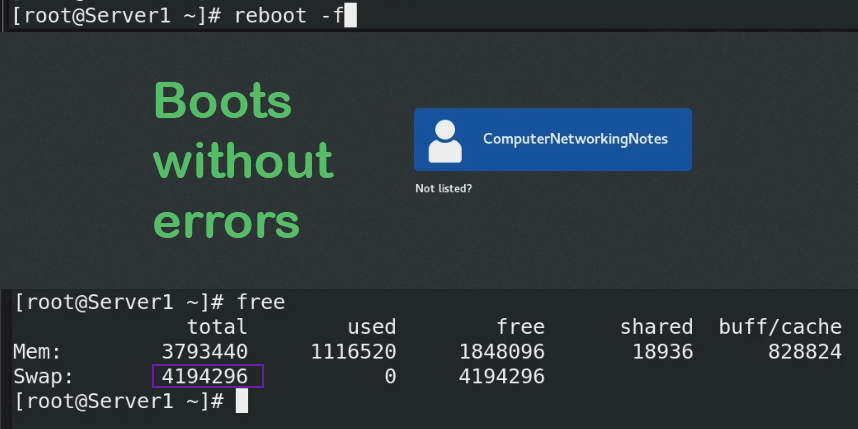Click the "Mem:" row label
The width and height of the screenshot is (858, 429).
[x=37, y=352]
